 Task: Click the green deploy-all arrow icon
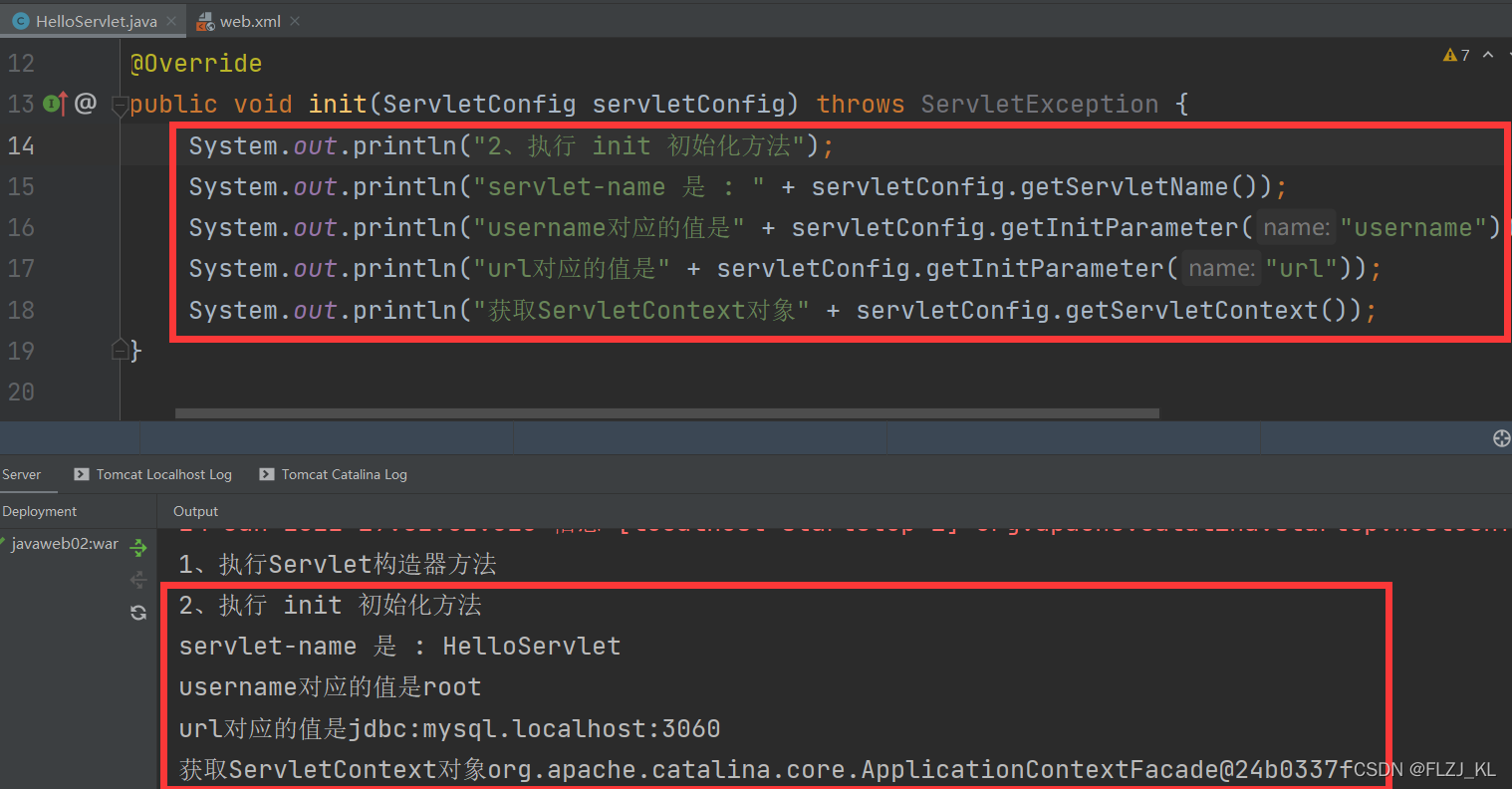click(x=138, y=547)
